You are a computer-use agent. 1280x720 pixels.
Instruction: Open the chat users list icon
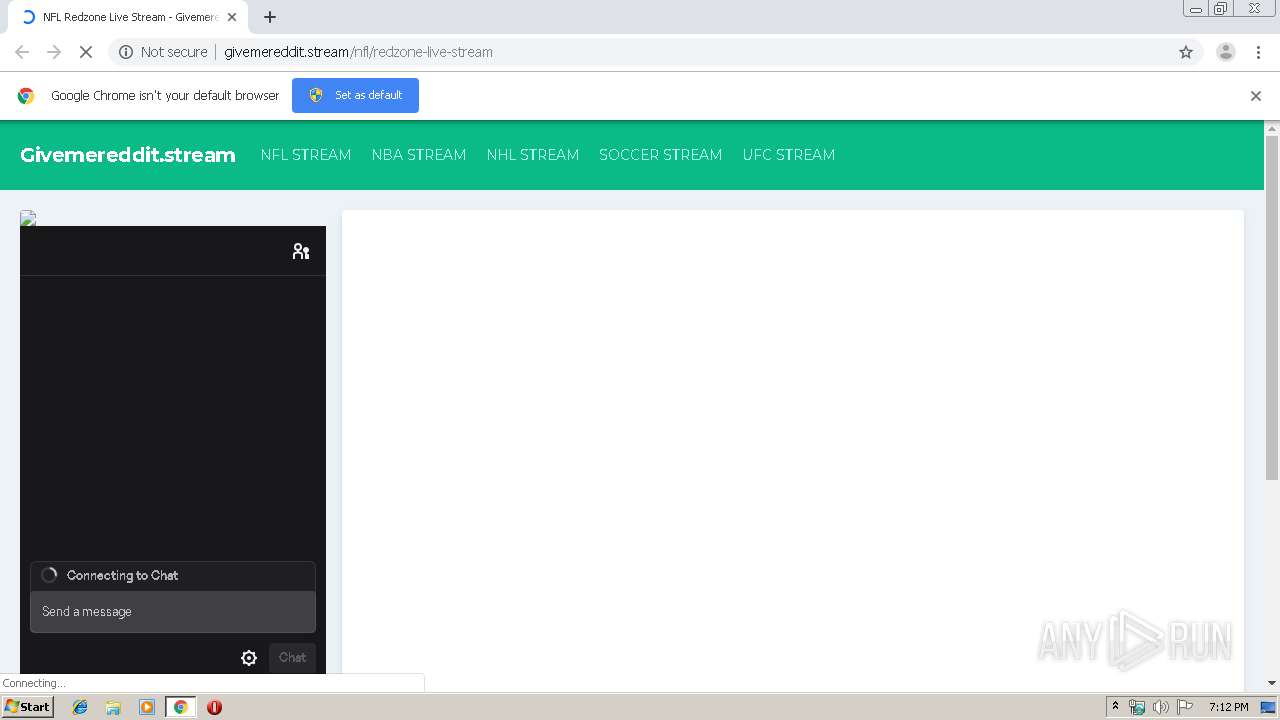click(300, 251)
